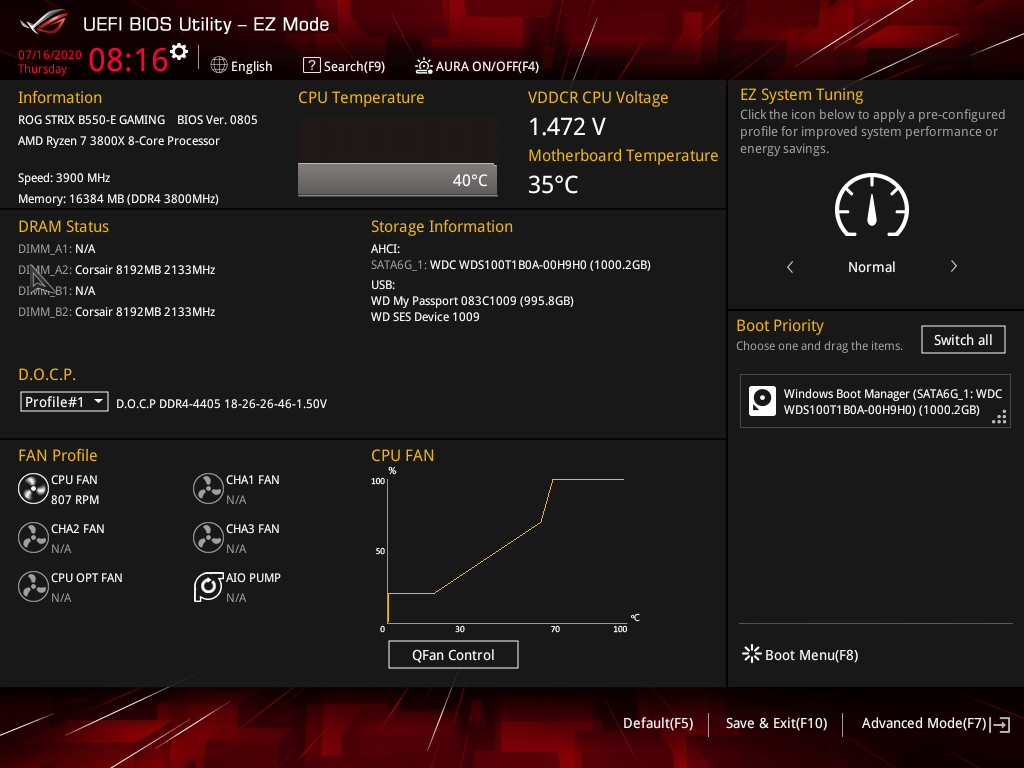Click Save & Exit(F10)
This screenshot has height=768, width=1024.
[776, 723]
